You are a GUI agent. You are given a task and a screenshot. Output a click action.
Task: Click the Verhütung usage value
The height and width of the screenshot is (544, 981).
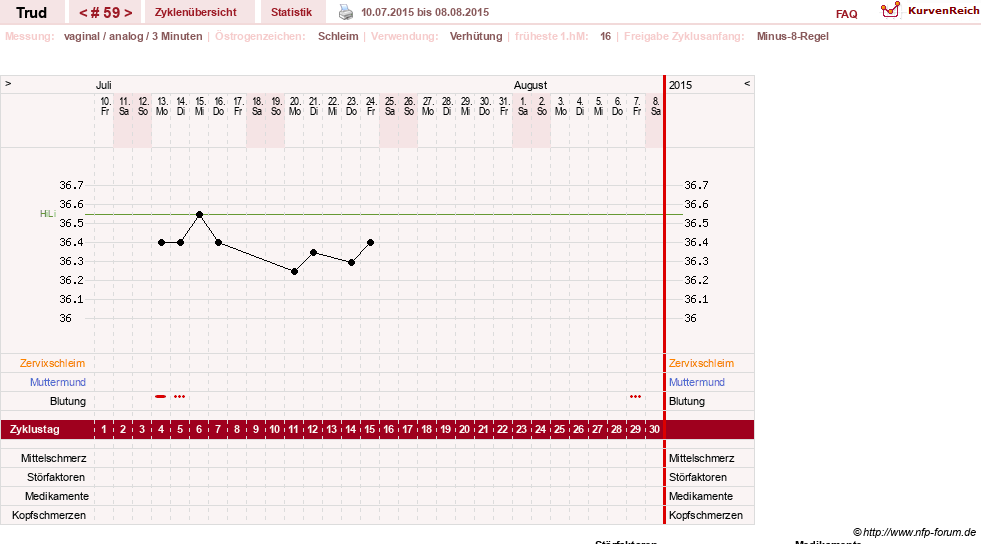pyautogui.click(x=476, y=36)
